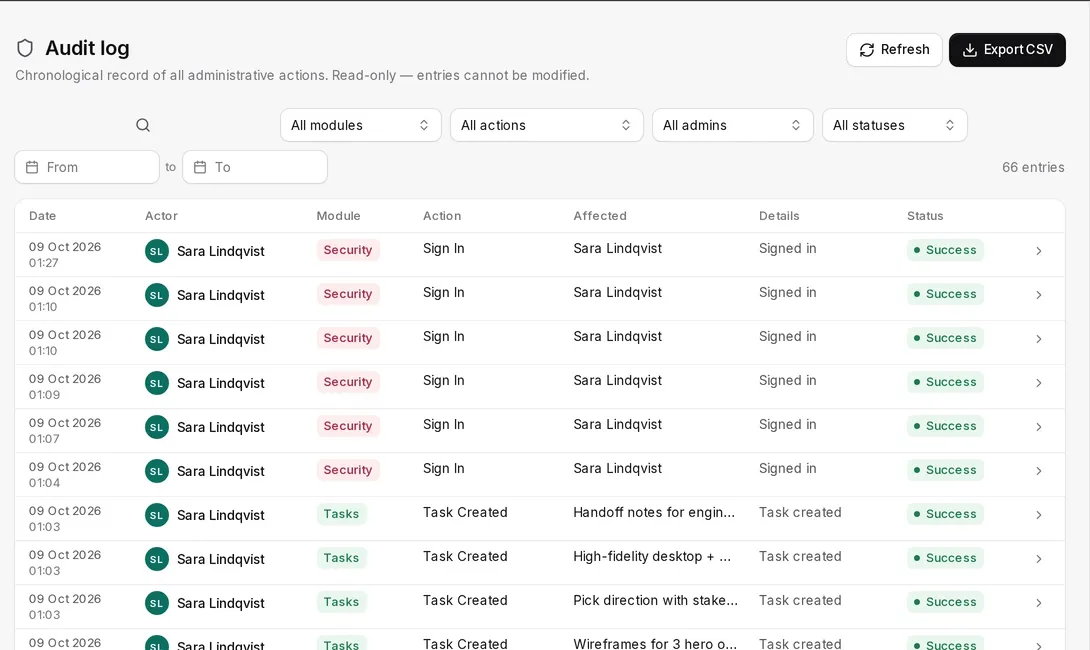Open chevron for Handoff notes task row
This screenshot has width=1090, height=650.
coord(1039,515)
